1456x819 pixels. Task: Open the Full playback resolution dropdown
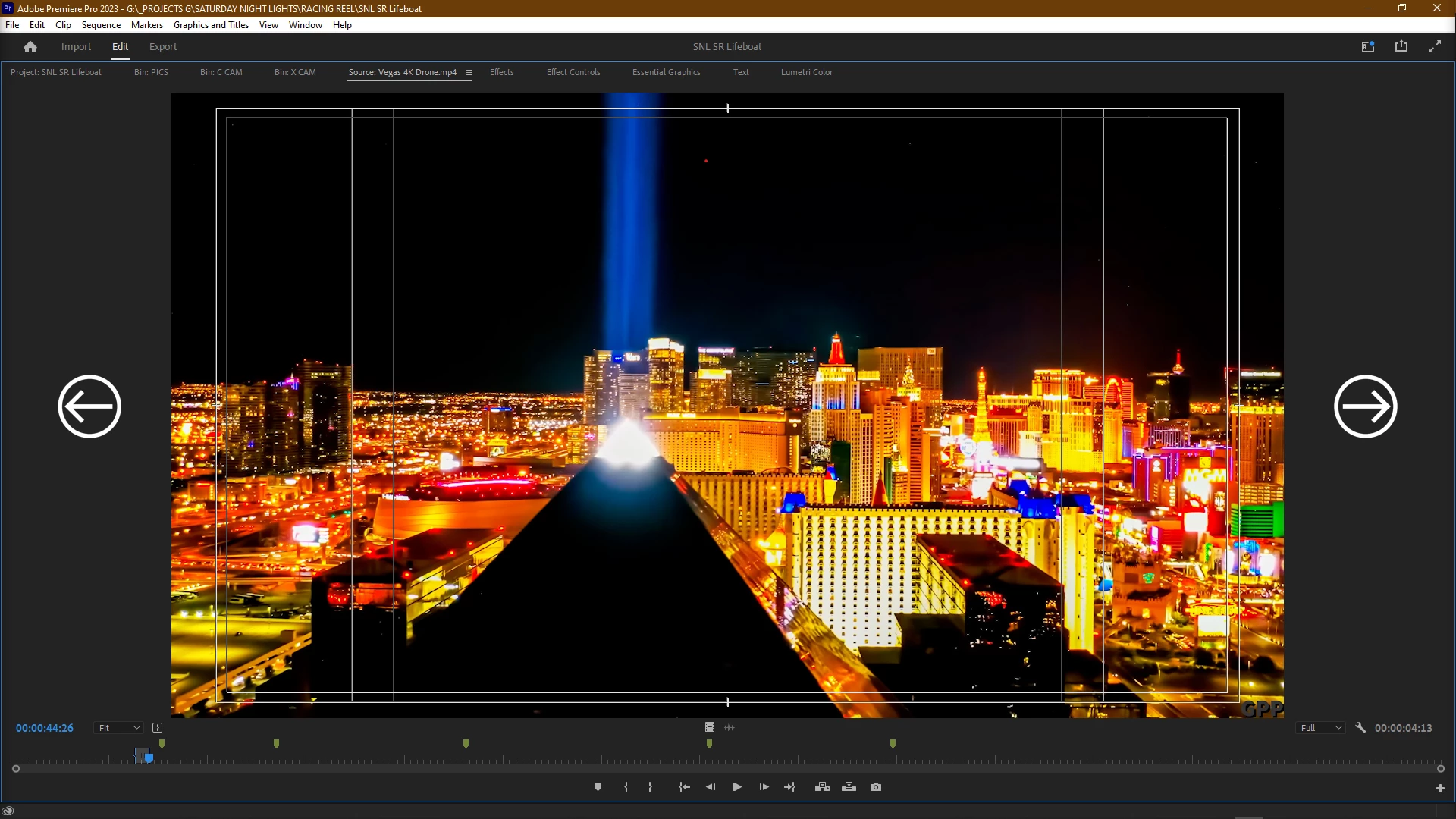pos(1321,728)
